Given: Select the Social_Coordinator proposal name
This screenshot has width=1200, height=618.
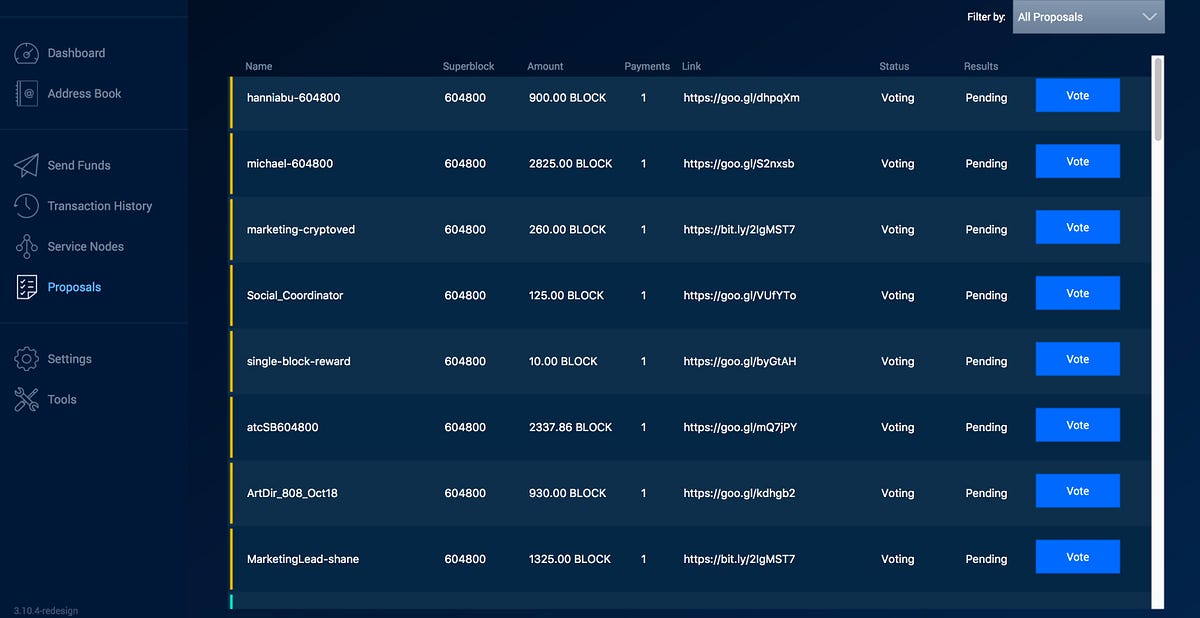Looking at the screenshot, I should (295, 296).
